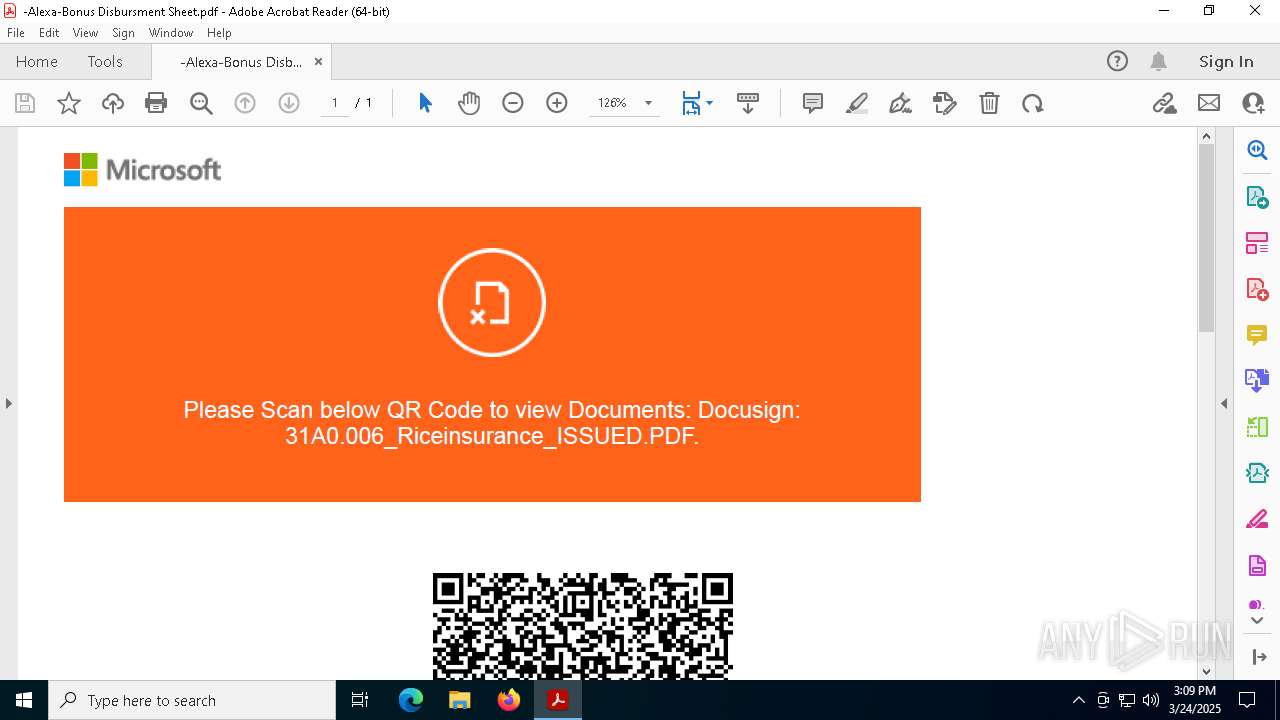Open Microsoft Edge from the taskbar
This screenshot has width=1280, height=720.
tap(411, 700)
